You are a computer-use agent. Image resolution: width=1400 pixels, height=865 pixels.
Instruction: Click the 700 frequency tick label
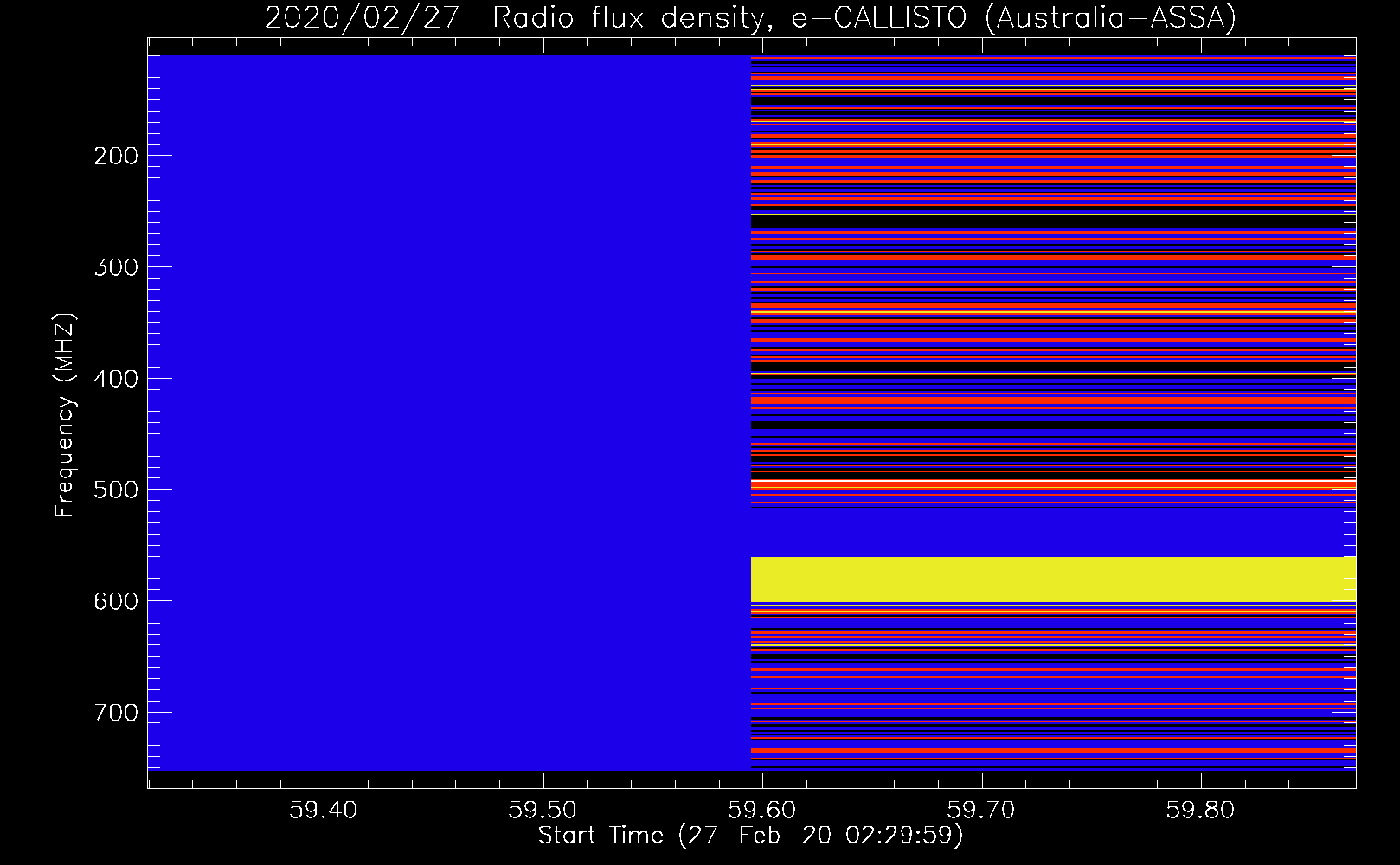pos(116,713)
